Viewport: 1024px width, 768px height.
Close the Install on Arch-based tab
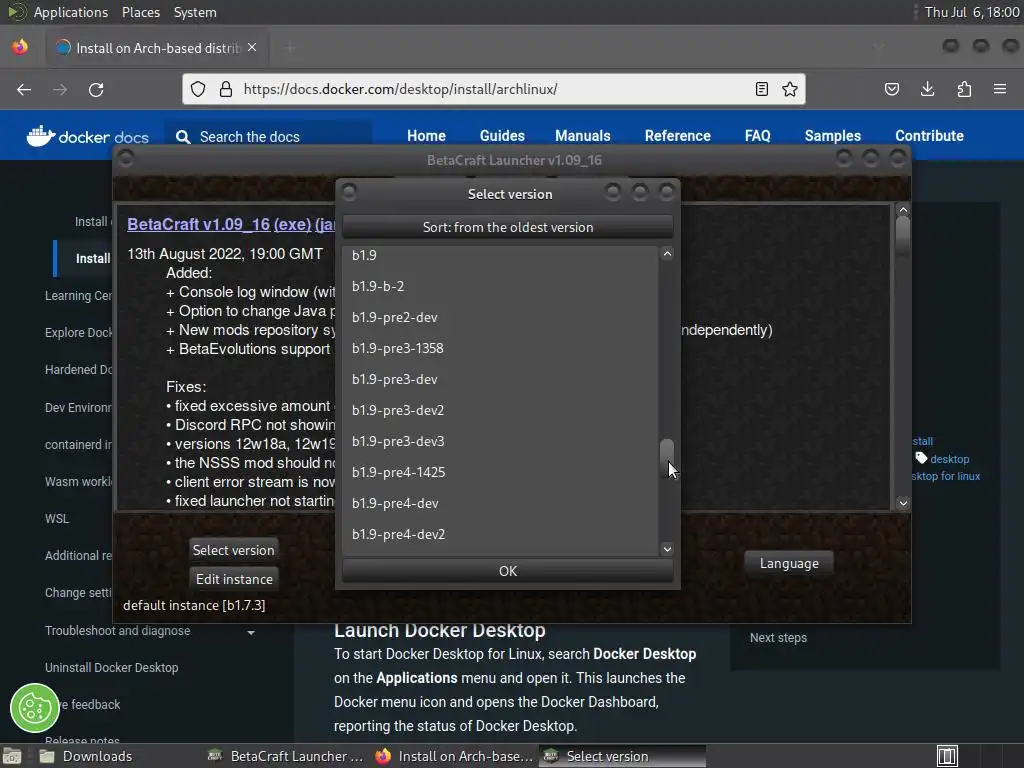tap(252, 48)
